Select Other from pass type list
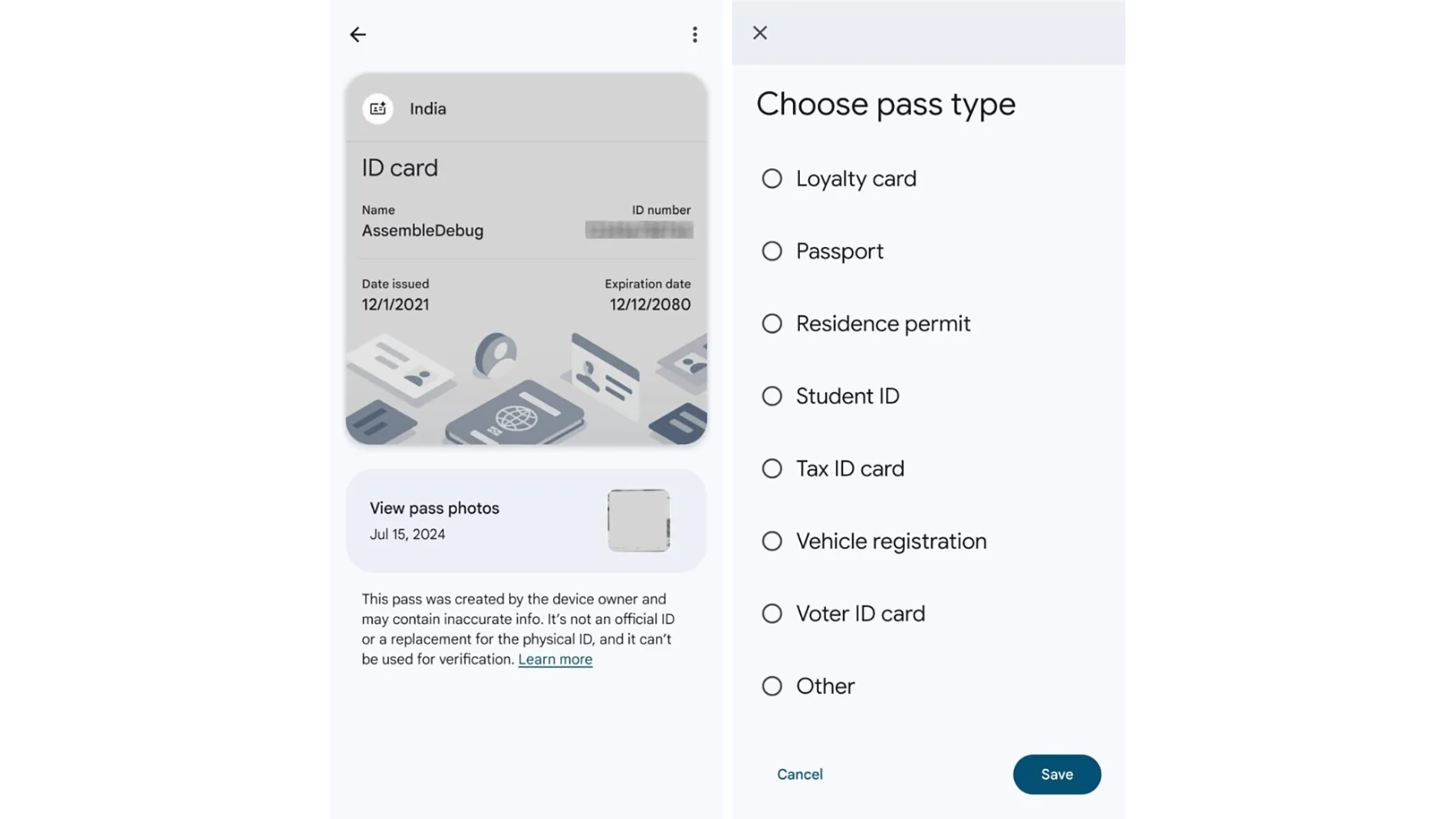The width and height of the screenshot is (1456, 819). point(771,685)
